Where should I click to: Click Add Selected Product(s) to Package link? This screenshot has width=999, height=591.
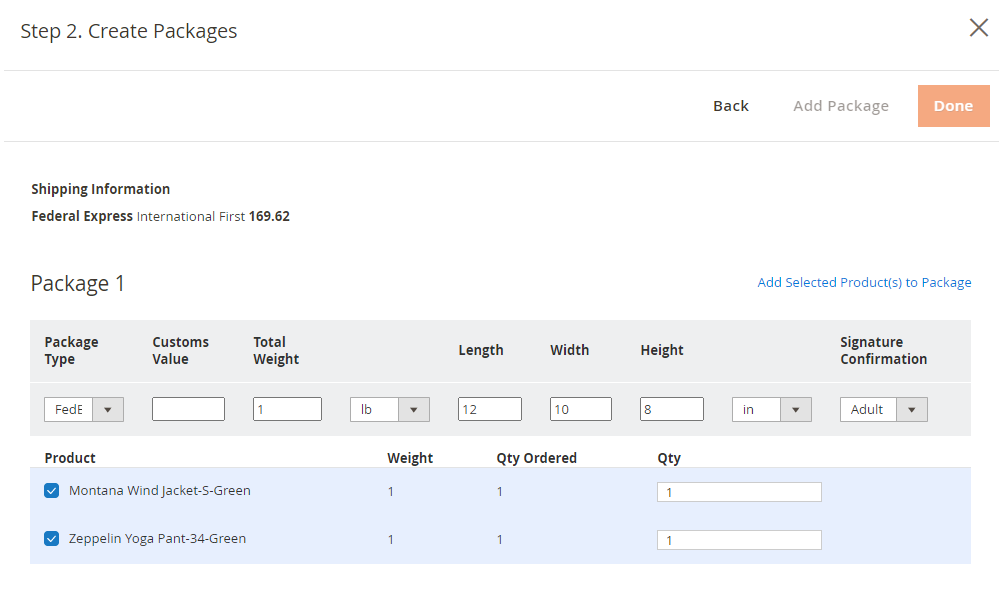click(864, 282)
